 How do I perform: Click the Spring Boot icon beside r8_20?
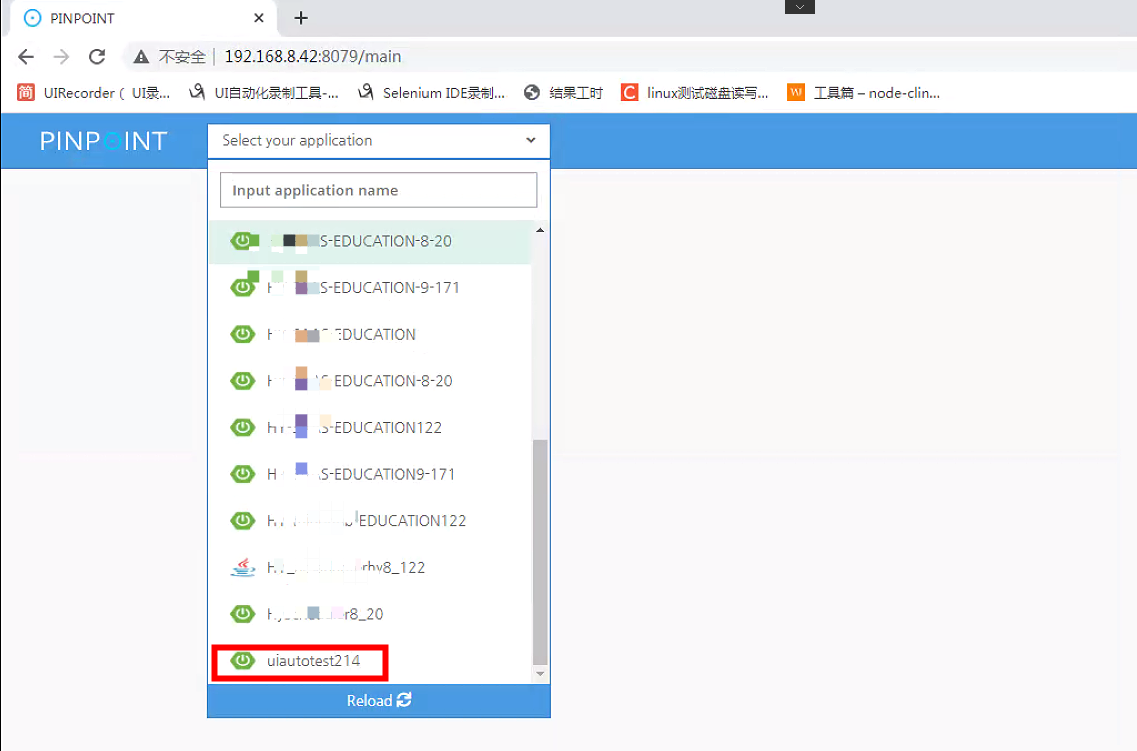click(243, 614)
